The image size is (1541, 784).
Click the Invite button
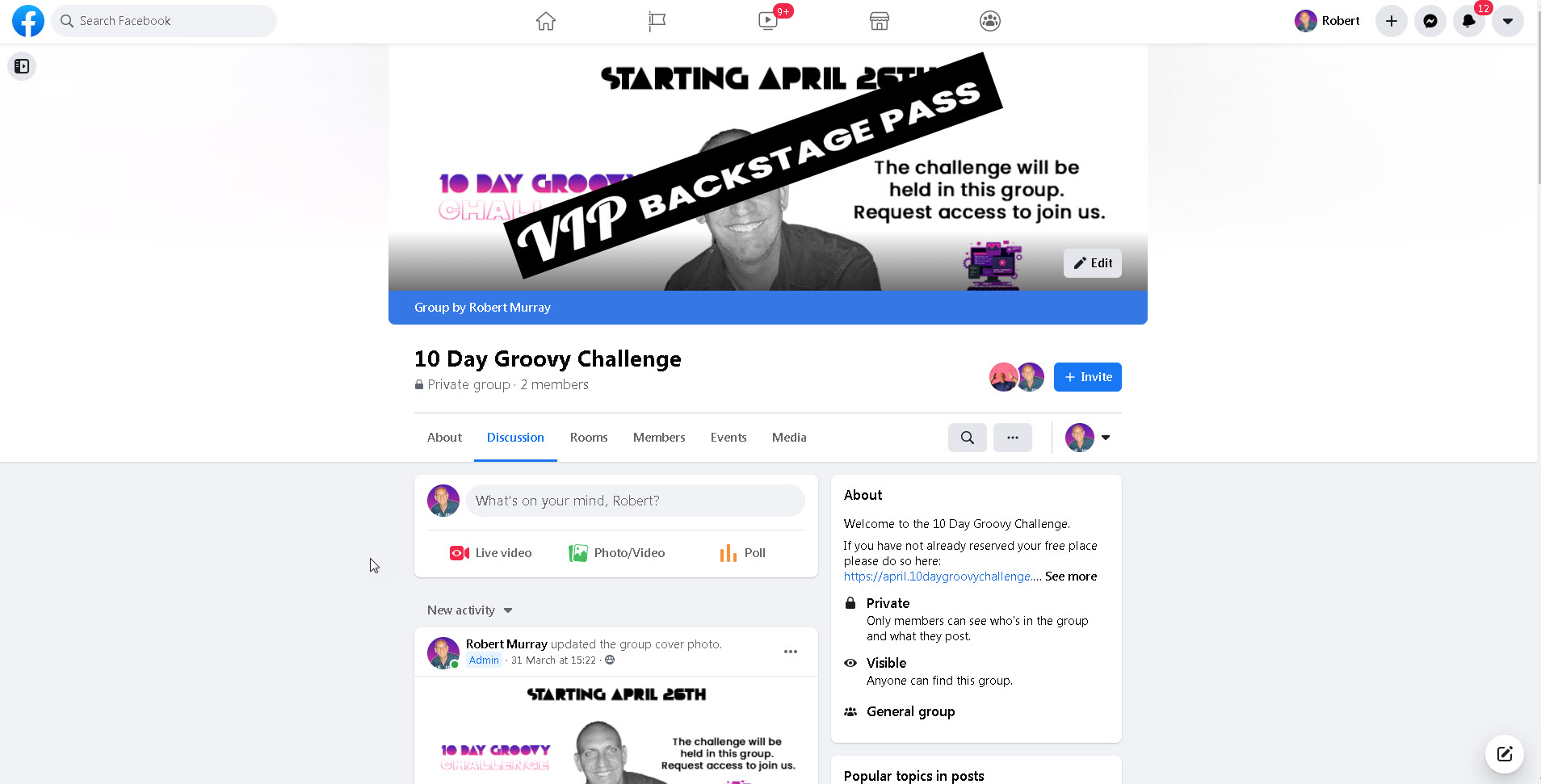(1088, 377)
